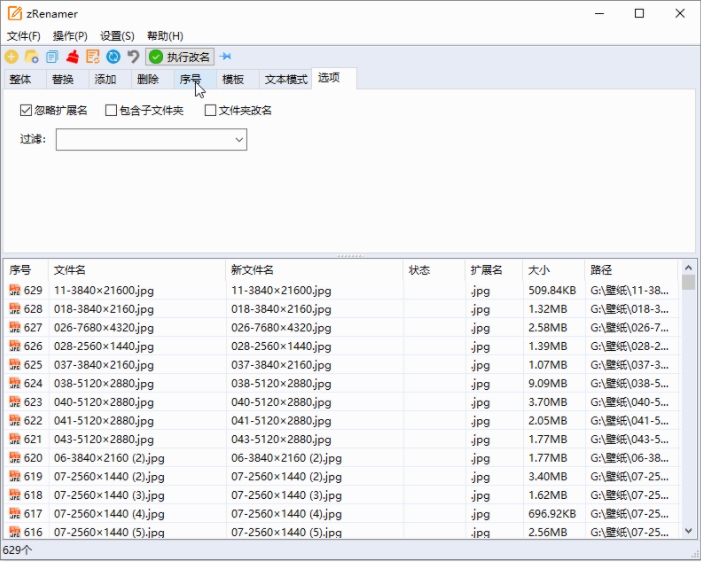Image resolution: width=701 pixels, height=562 pixels.
Task: Click new name 07-2560×1440 (2).jpg in 新文件名 column
Action: pos(287,477)
